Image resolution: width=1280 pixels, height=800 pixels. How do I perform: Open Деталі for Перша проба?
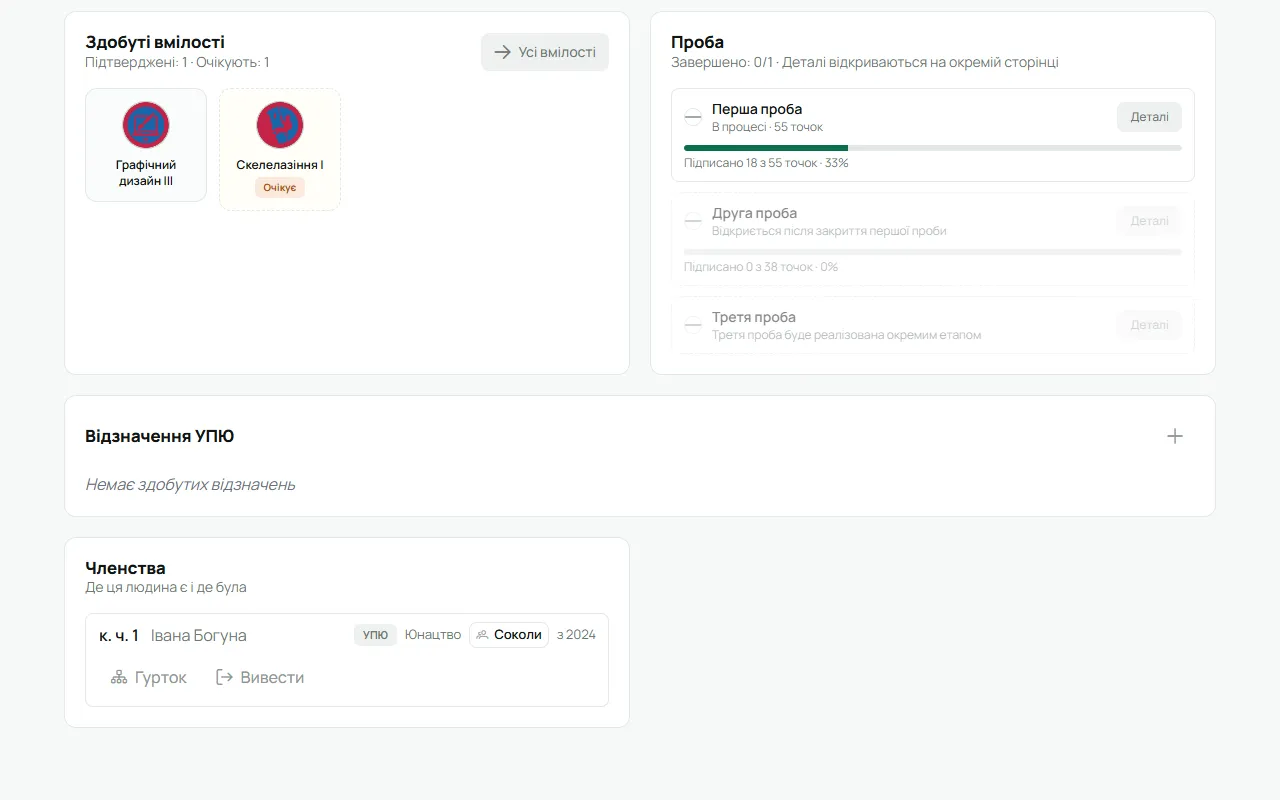point(1149,117)
